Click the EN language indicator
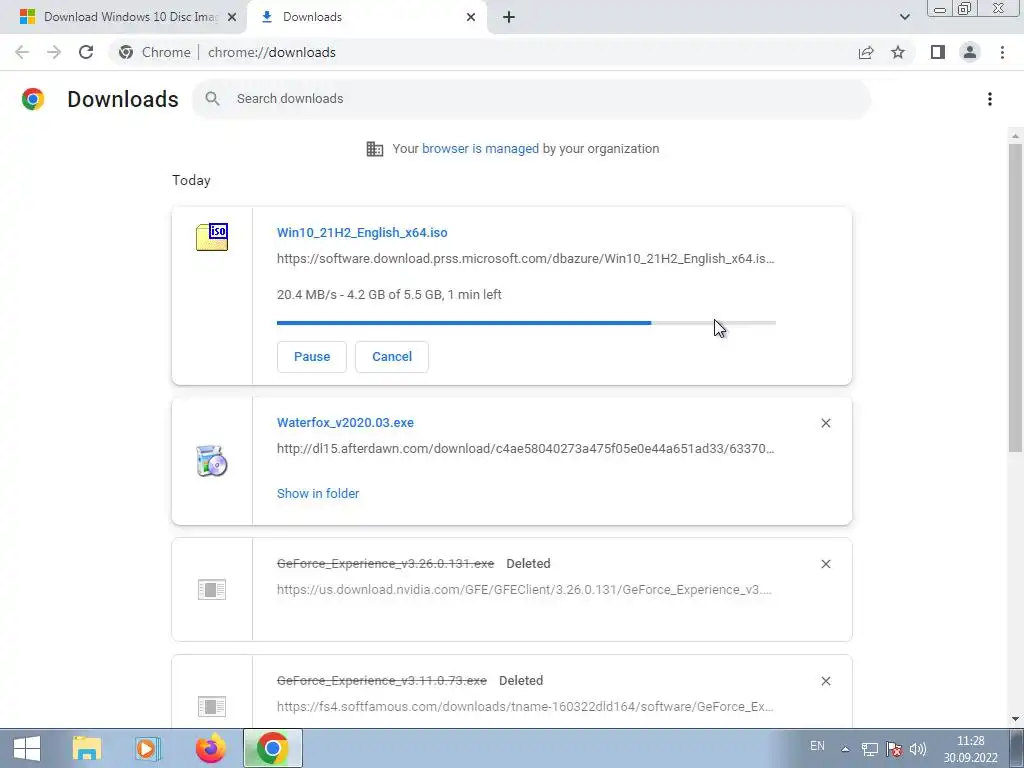Screen dimensions: 1024x768 [817, 746]
